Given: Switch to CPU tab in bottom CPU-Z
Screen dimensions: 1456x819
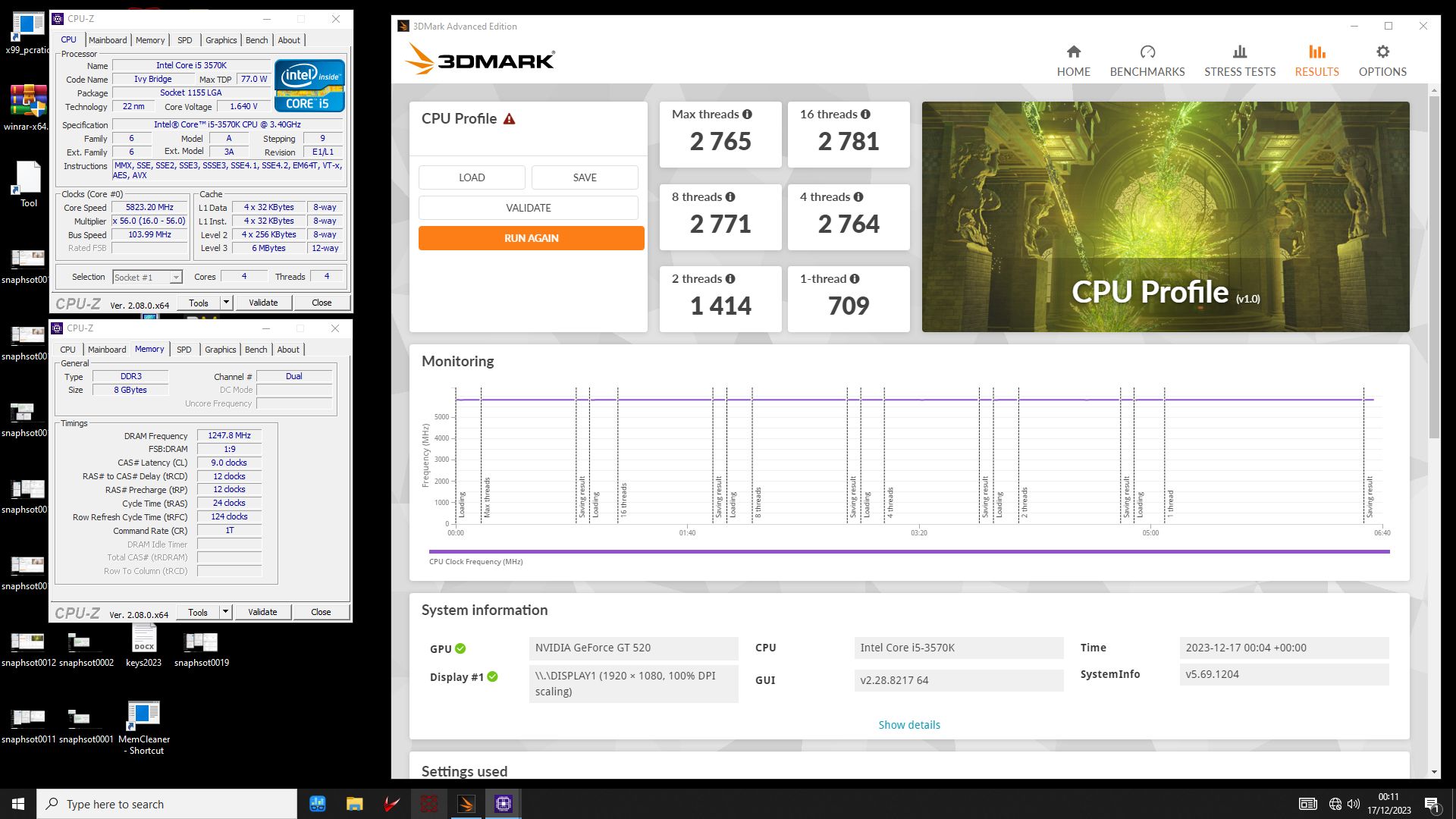Looking at the screenshot, I should pyautogui.click(x=67, y=350).
